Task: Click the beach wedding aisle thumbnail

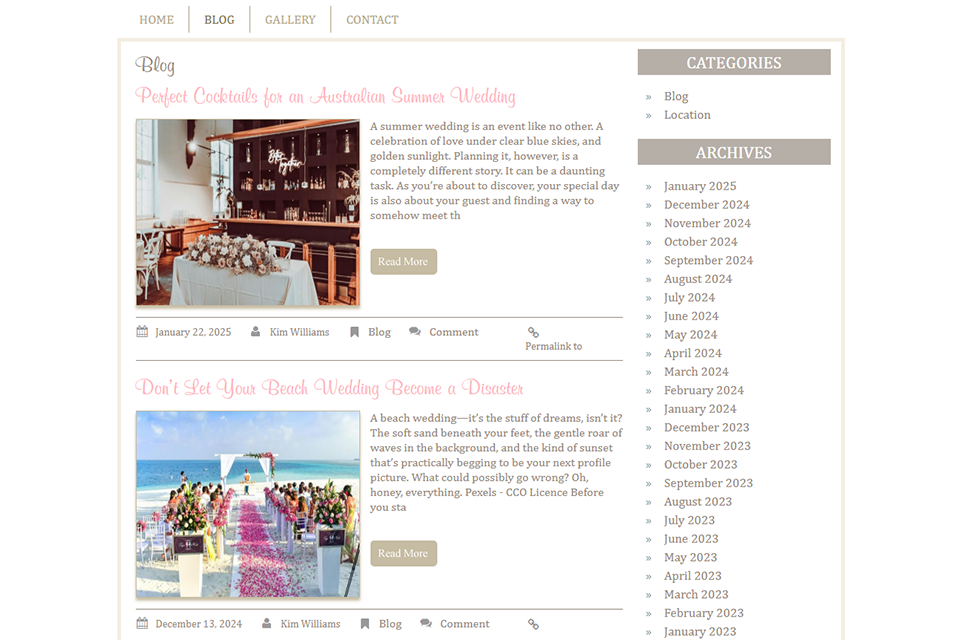Action: pos(247,503)
